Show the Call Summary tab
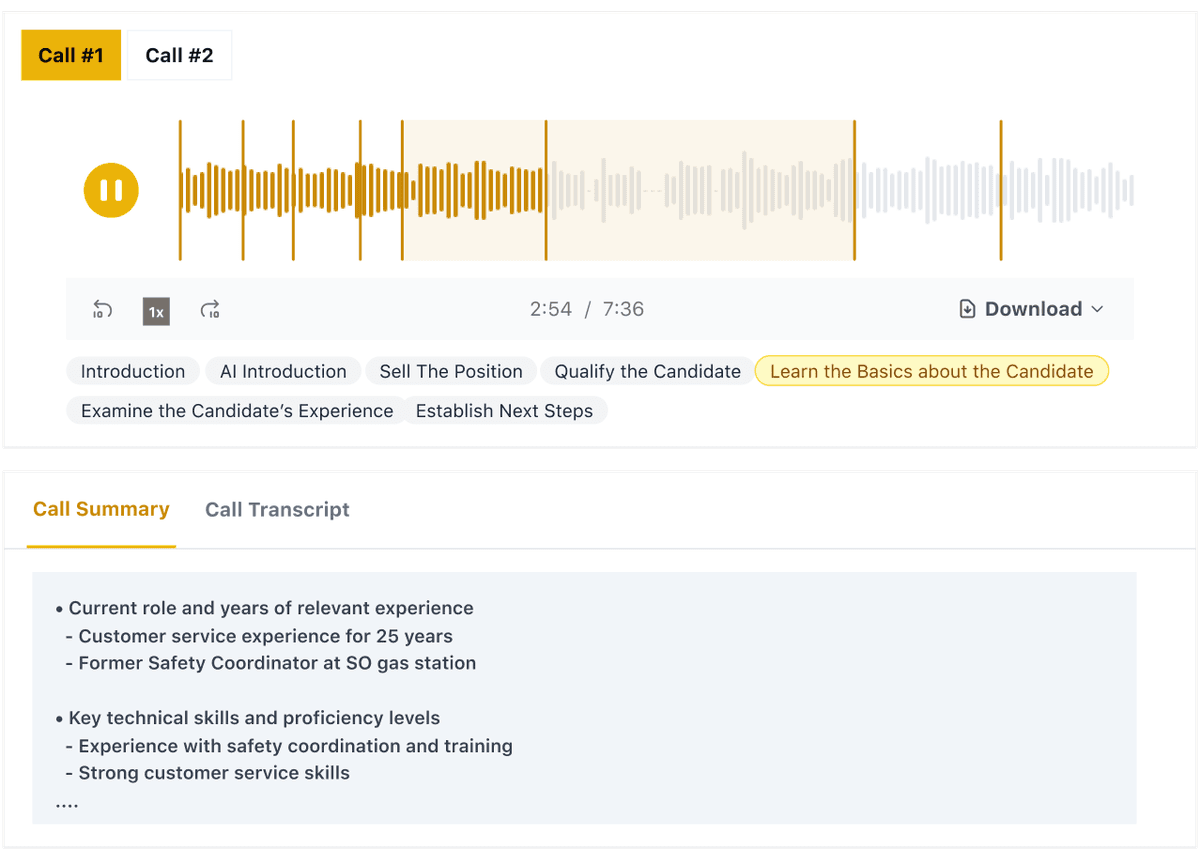 101,510
